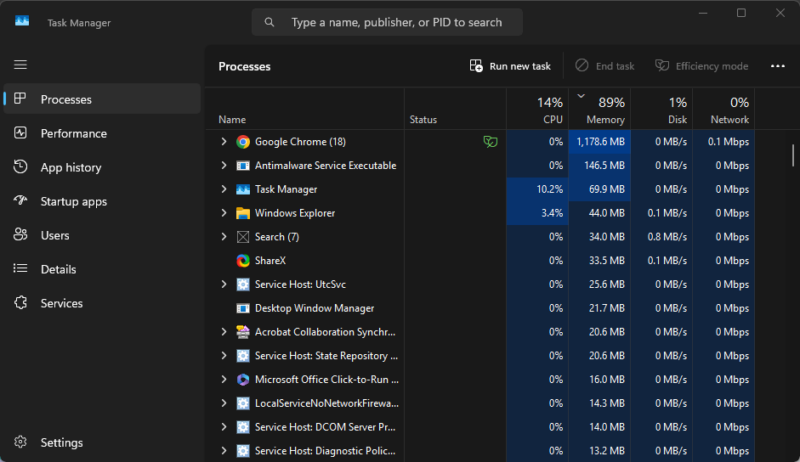Click the Startup apps gauge icon

pos(20,200)
